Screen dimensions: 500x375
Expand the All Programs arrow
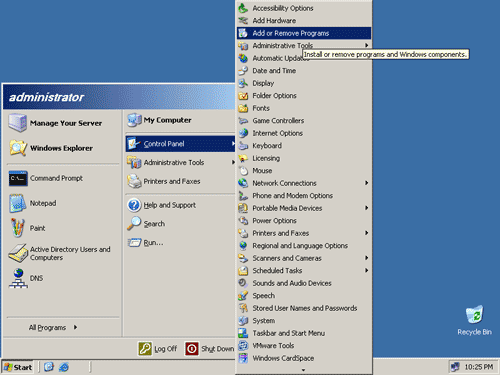pyautogui.click(x=75, y=327)
